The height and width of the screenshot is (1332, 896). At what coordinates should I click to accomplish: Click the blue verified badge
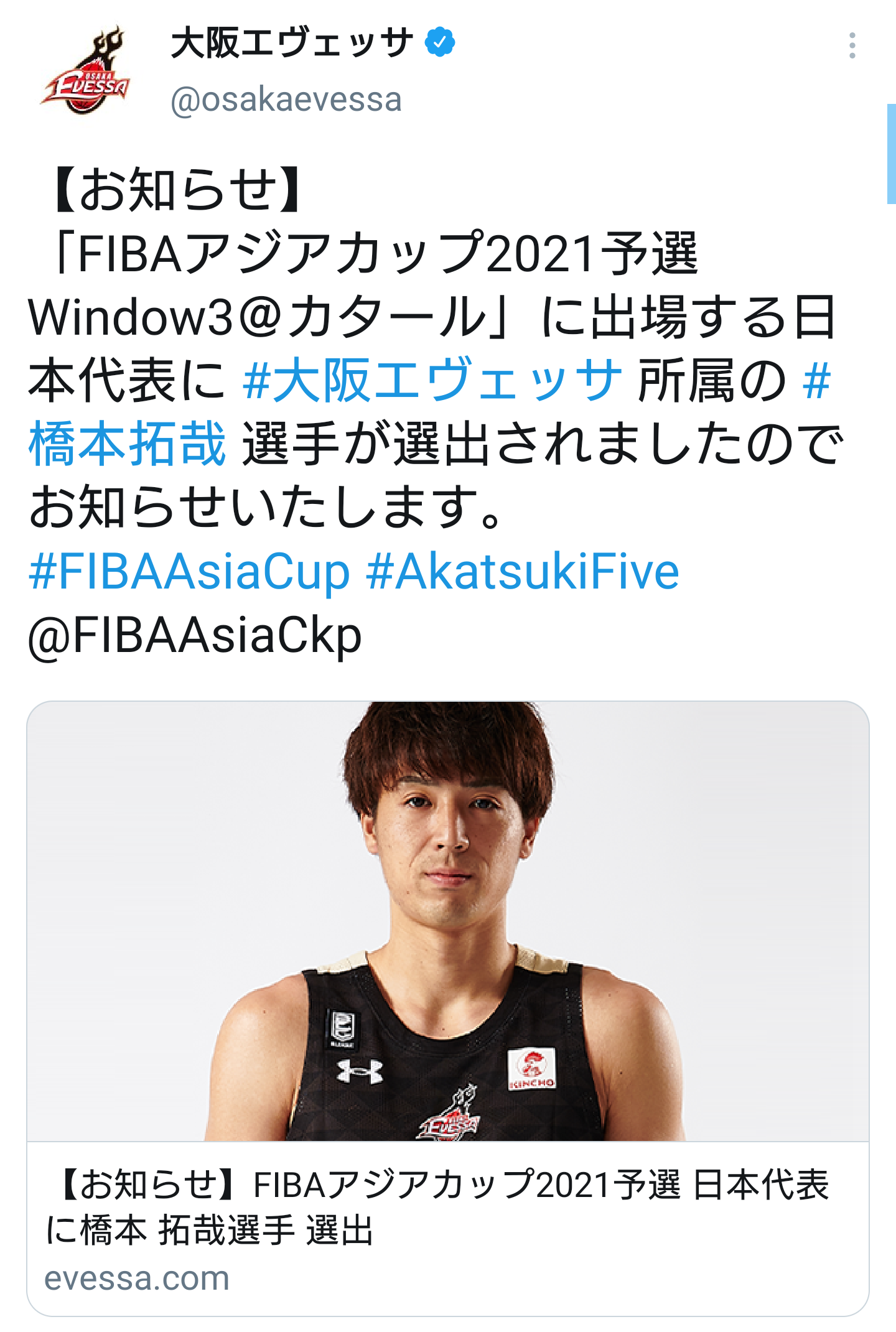(x=440, y=42)
